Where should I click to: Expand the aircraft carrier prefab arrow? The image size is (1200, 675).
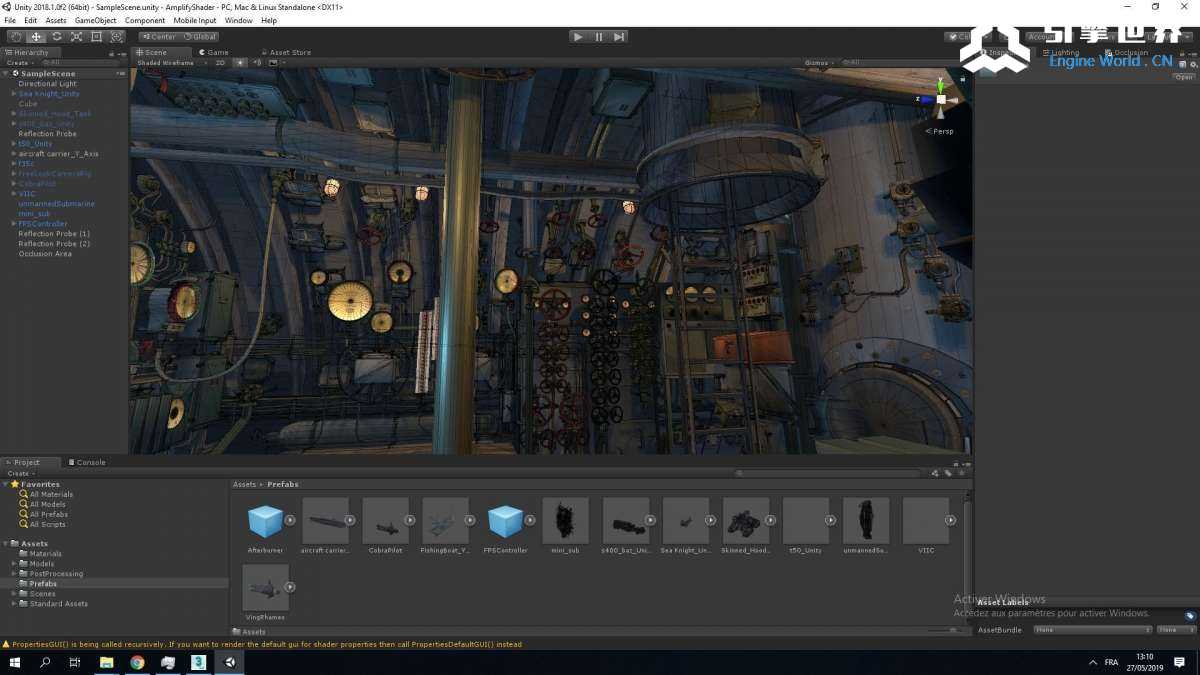point(350,520)
